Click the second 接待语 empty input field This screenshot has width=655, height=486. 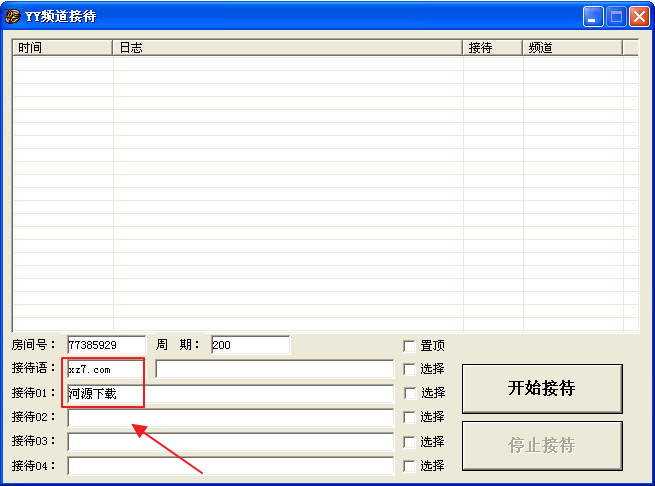(274, 369)
